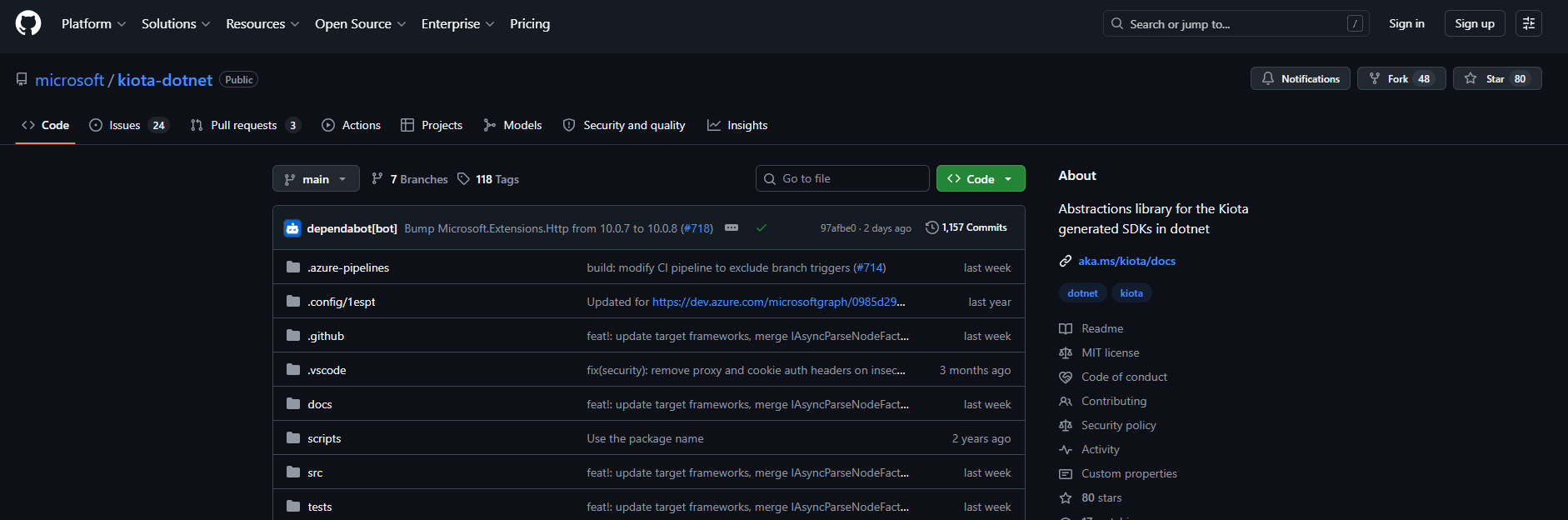
Task: Open the microsoft organization link
Action: coord(69,80)
